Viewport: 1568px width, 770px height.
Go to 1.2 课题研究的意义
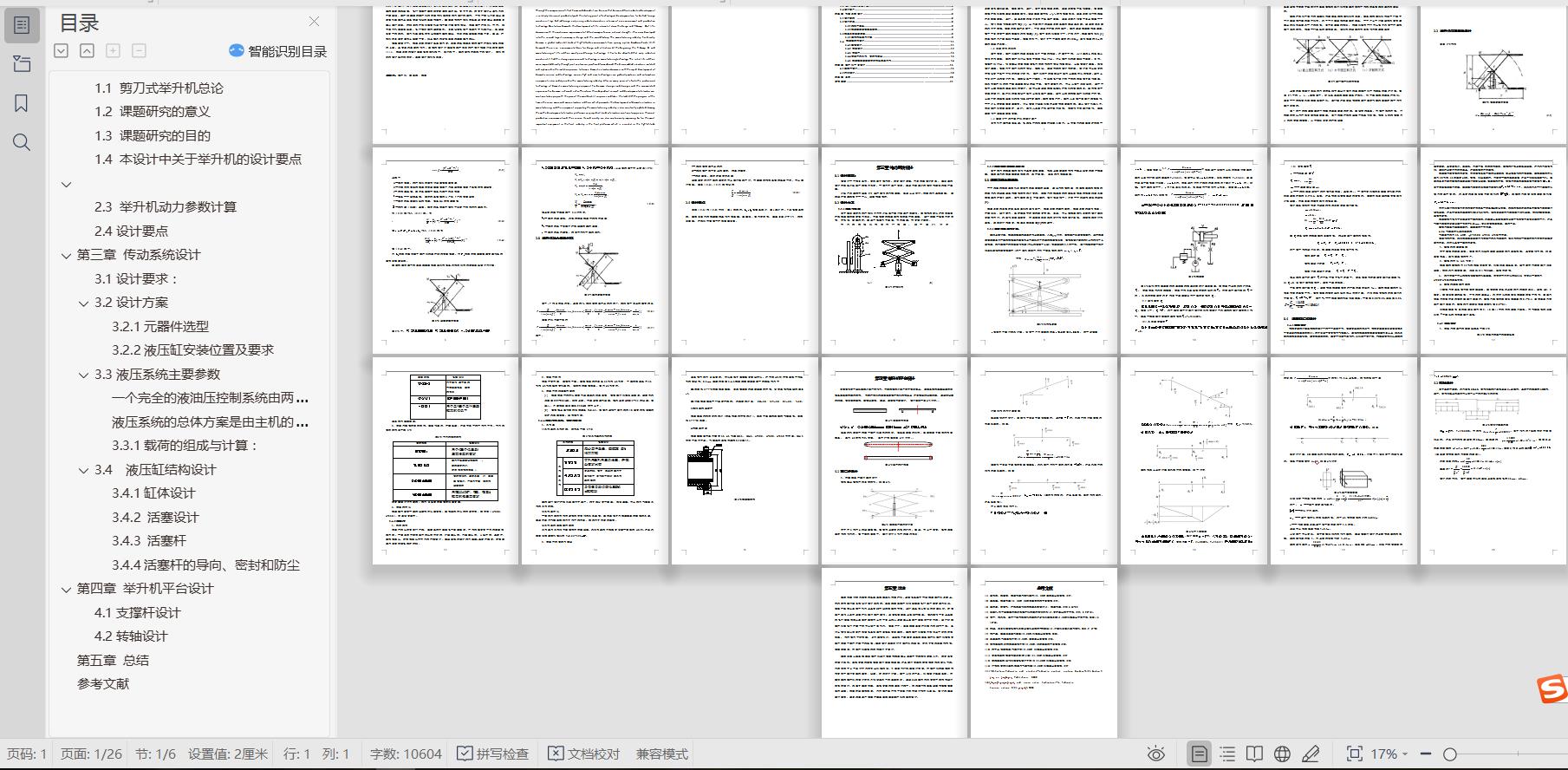pyautogui.click(x=153, y=111)
